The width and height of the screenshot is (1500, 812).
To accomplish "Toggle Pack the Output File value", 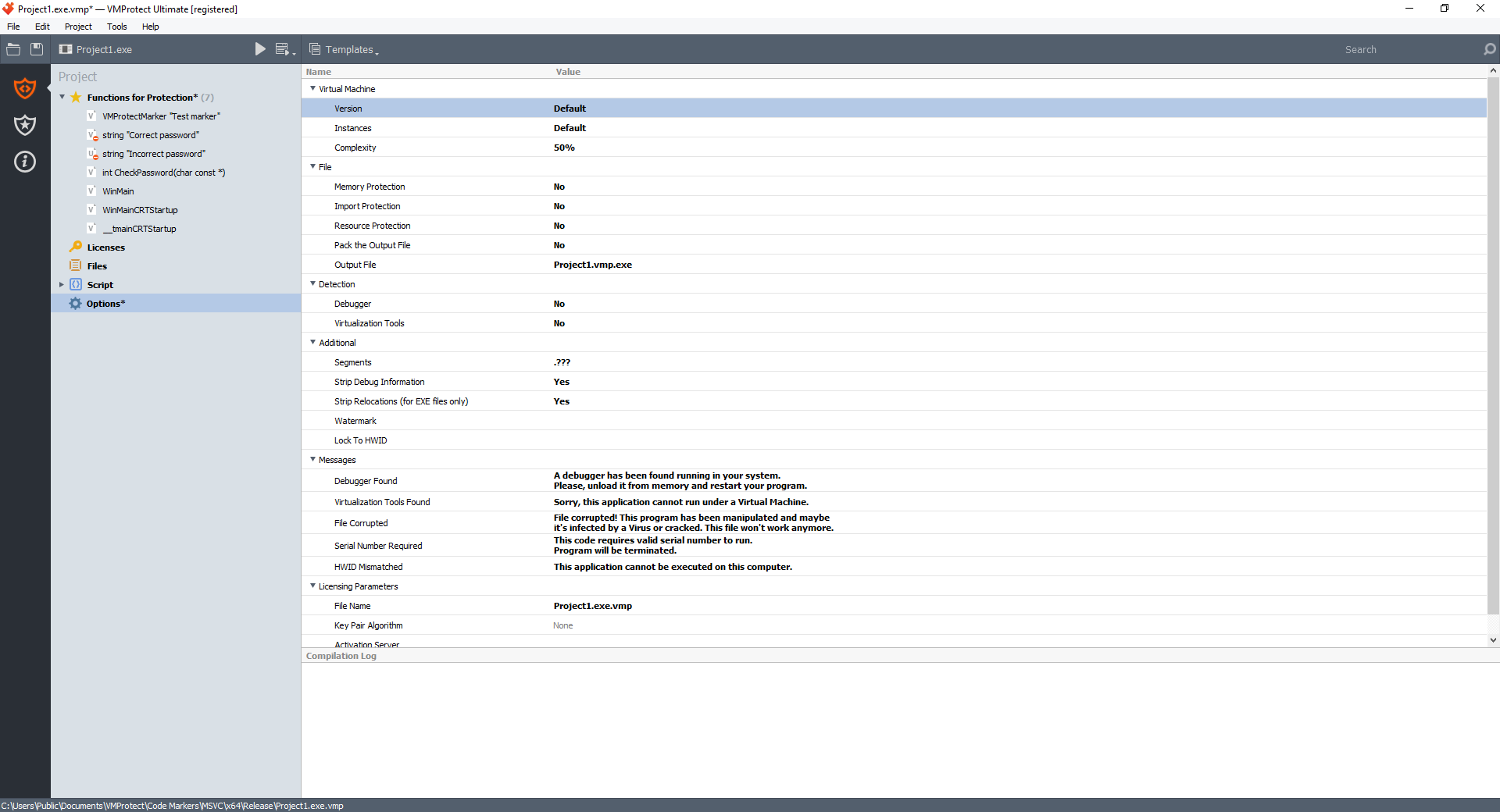I will coord(559,245).
